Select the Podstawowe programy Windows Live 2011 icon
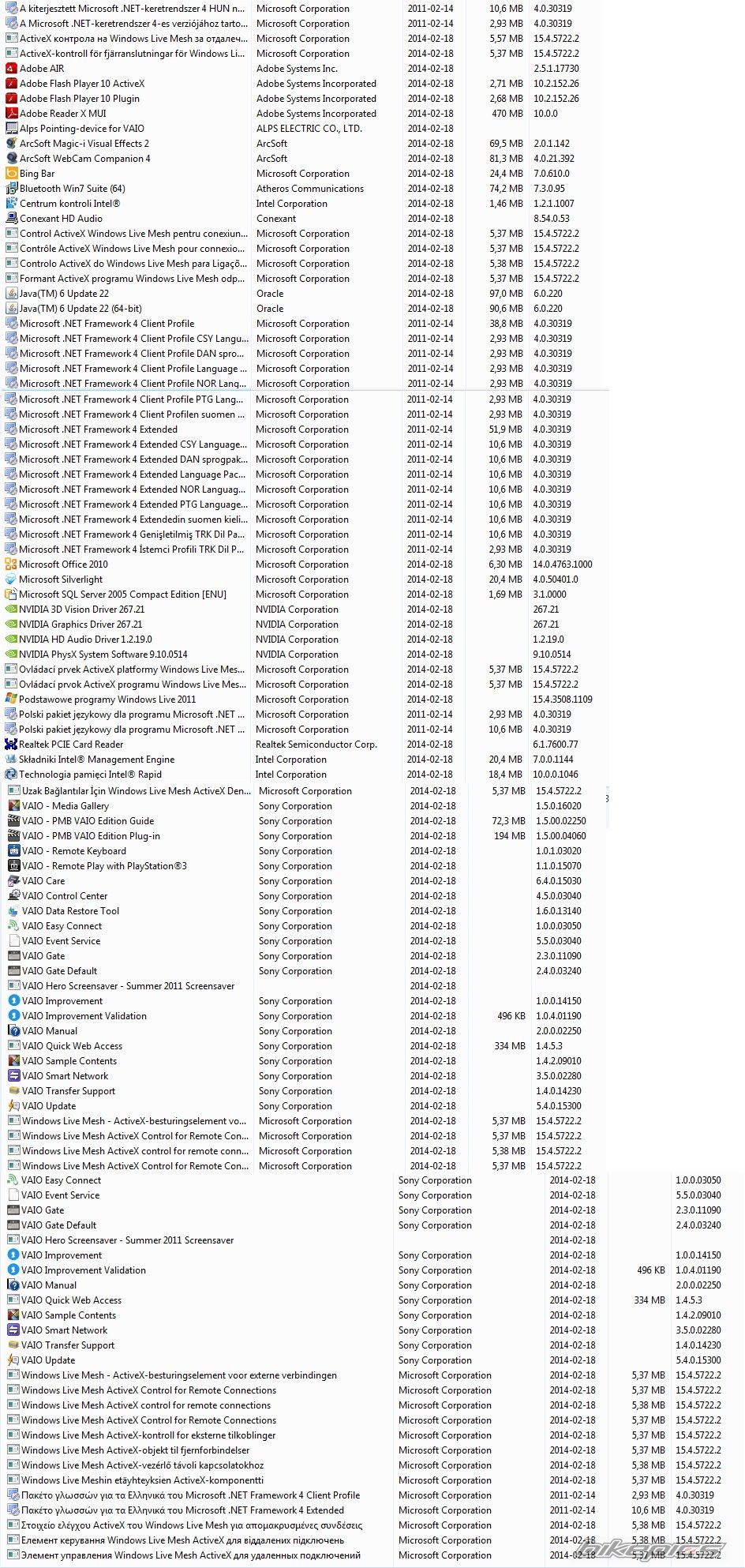The image size is (745, 1568). click(11, 700)
